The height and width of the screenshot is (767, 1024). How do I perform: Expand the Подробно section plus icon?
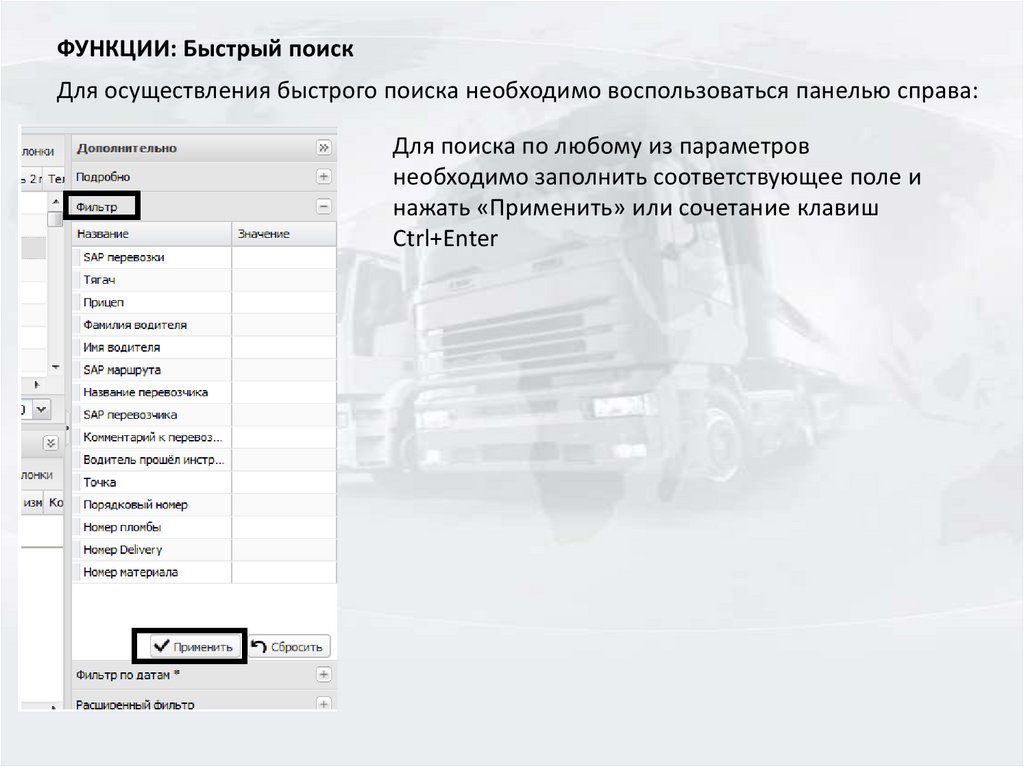coord(323,177)
